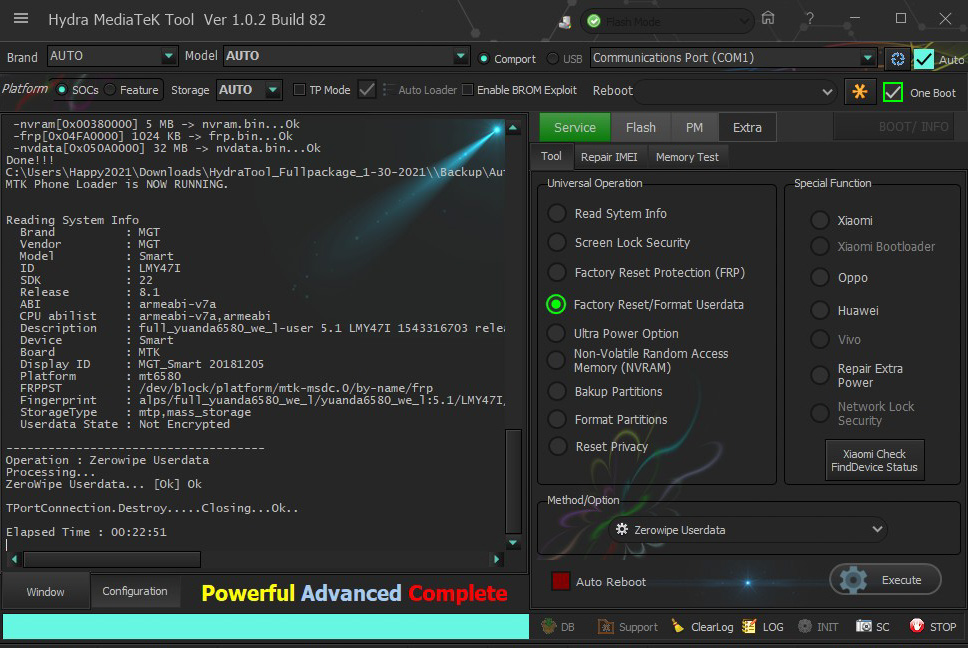Image resolution: width=968 pixels, height=648 pixels.
Task: Open the Tool sub-tab
Action: (x=551, y=156)
